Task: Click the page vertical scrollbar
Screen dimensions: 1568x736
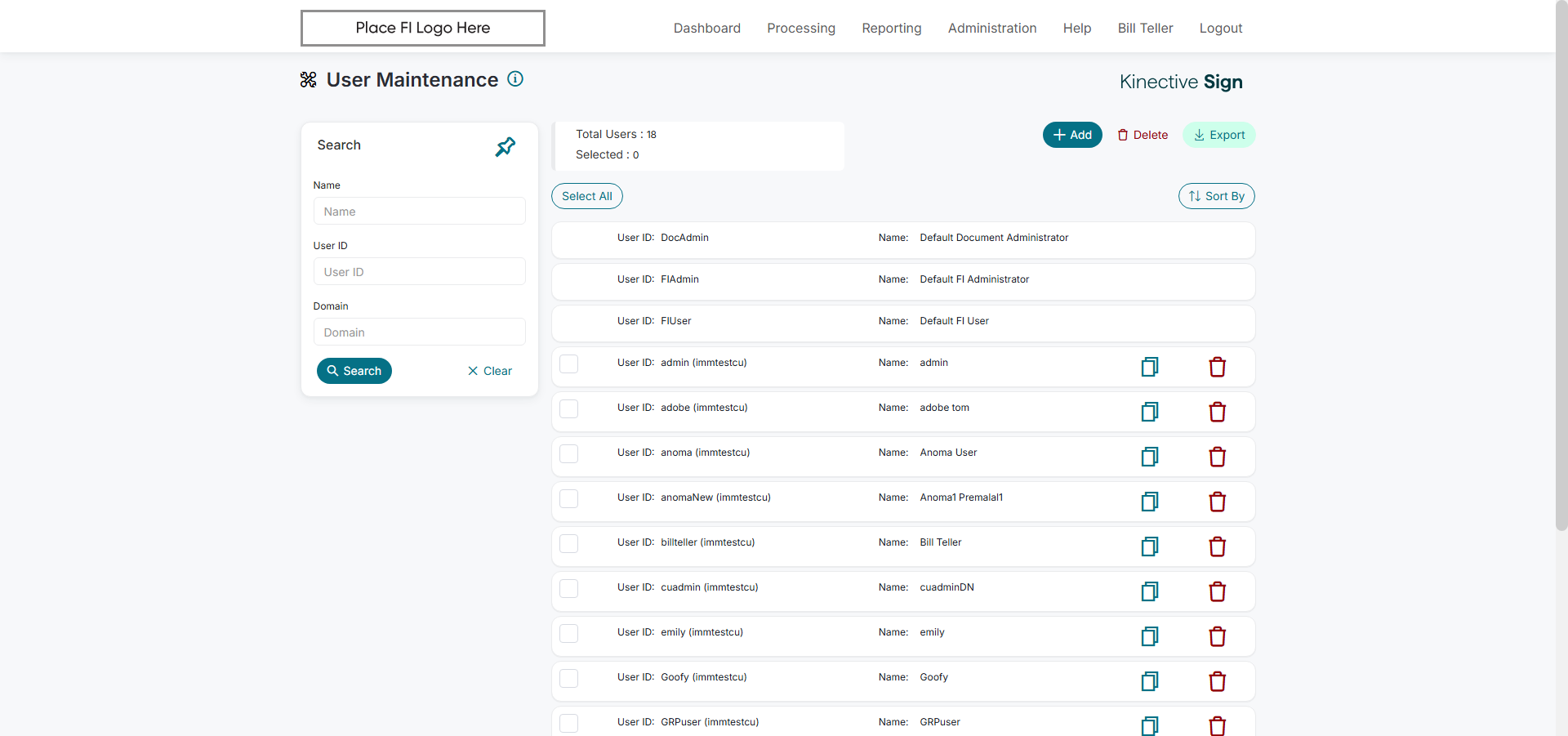Action: pos(1561,265)
